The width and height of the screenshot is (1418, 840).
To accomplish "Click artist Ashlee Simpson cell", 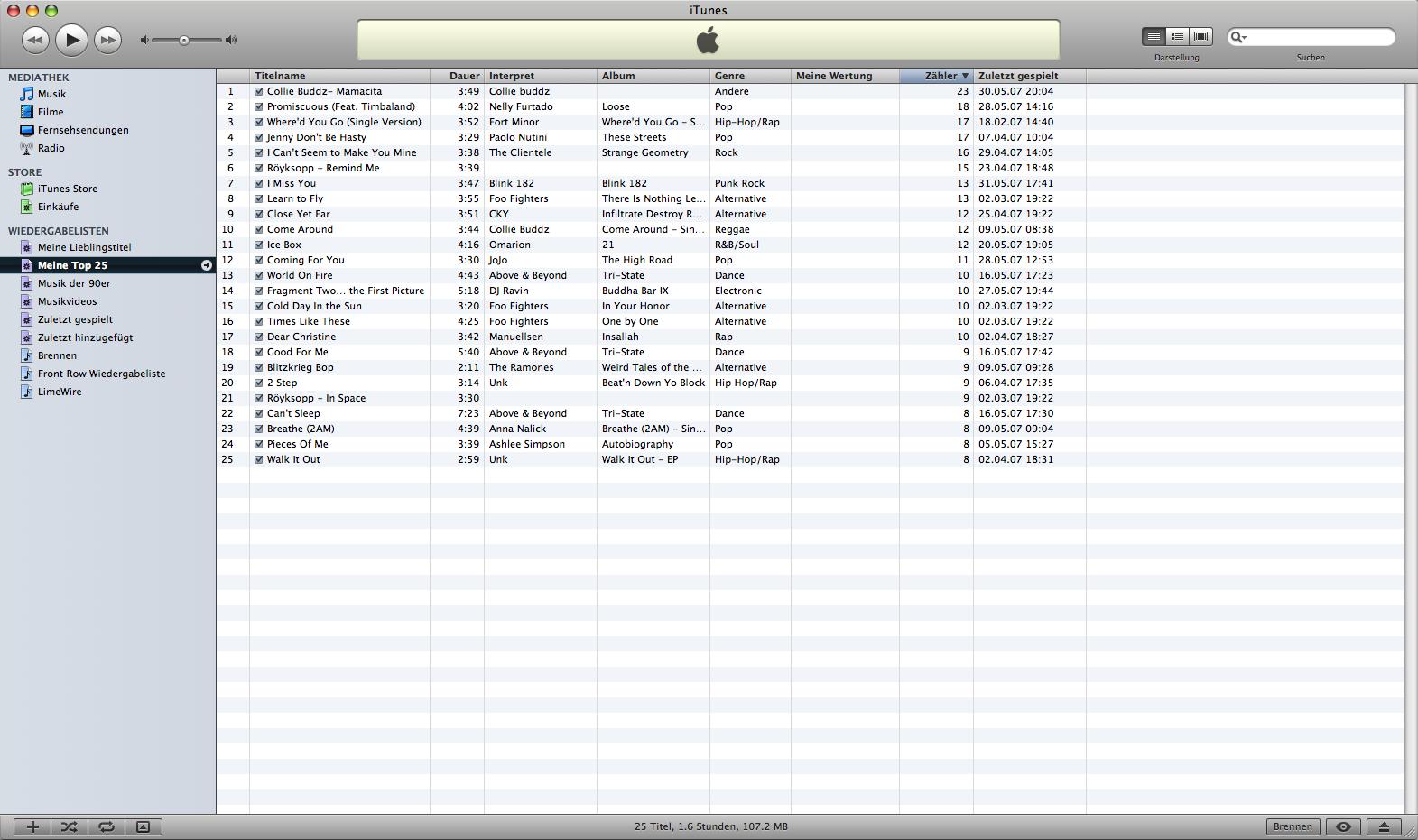I will point(527,444).
